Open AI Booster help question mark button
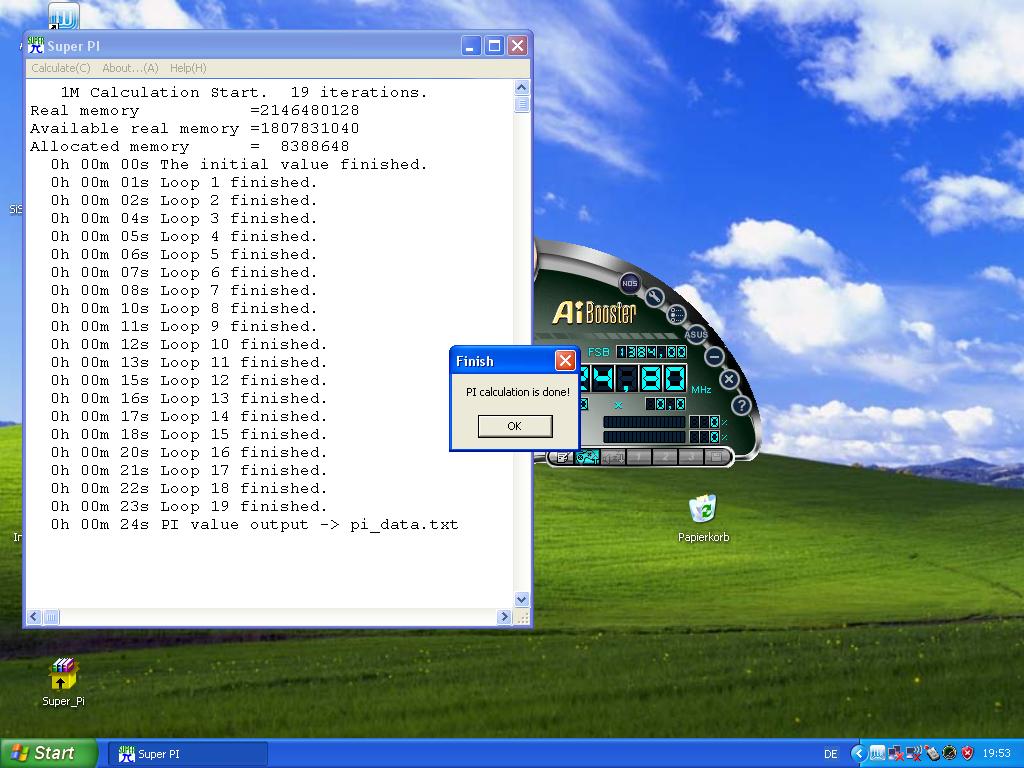 click(741, 406)
